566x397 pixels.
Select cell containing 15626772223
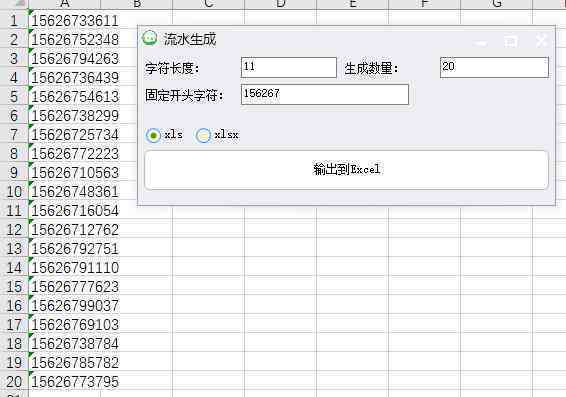[x=65, y=153]
